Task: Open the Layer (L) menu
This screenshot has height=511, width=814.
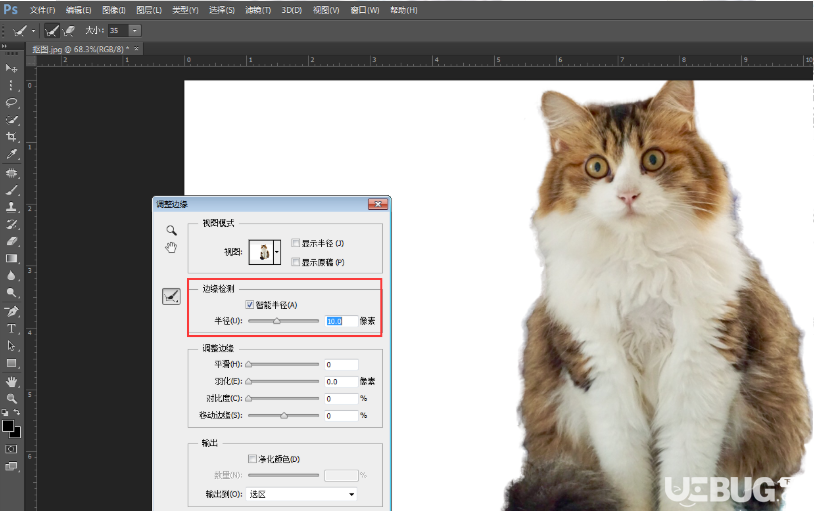Action: pos(149,10)
